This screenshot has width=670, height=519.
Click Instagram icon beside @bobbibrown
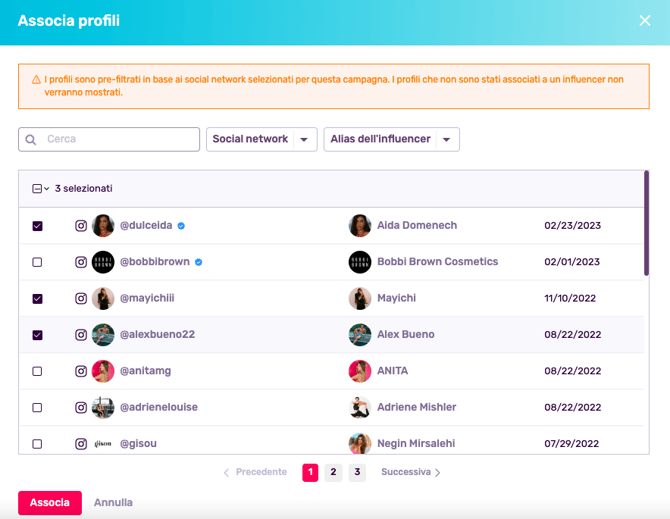point(81,262)
